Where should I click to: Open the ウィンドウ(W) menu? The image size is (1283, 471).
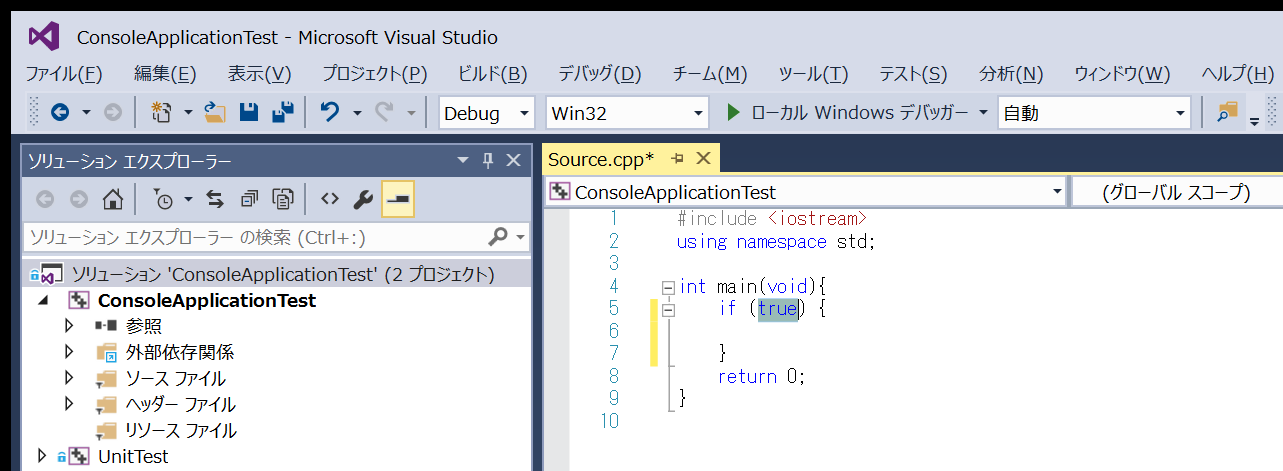1122,74
